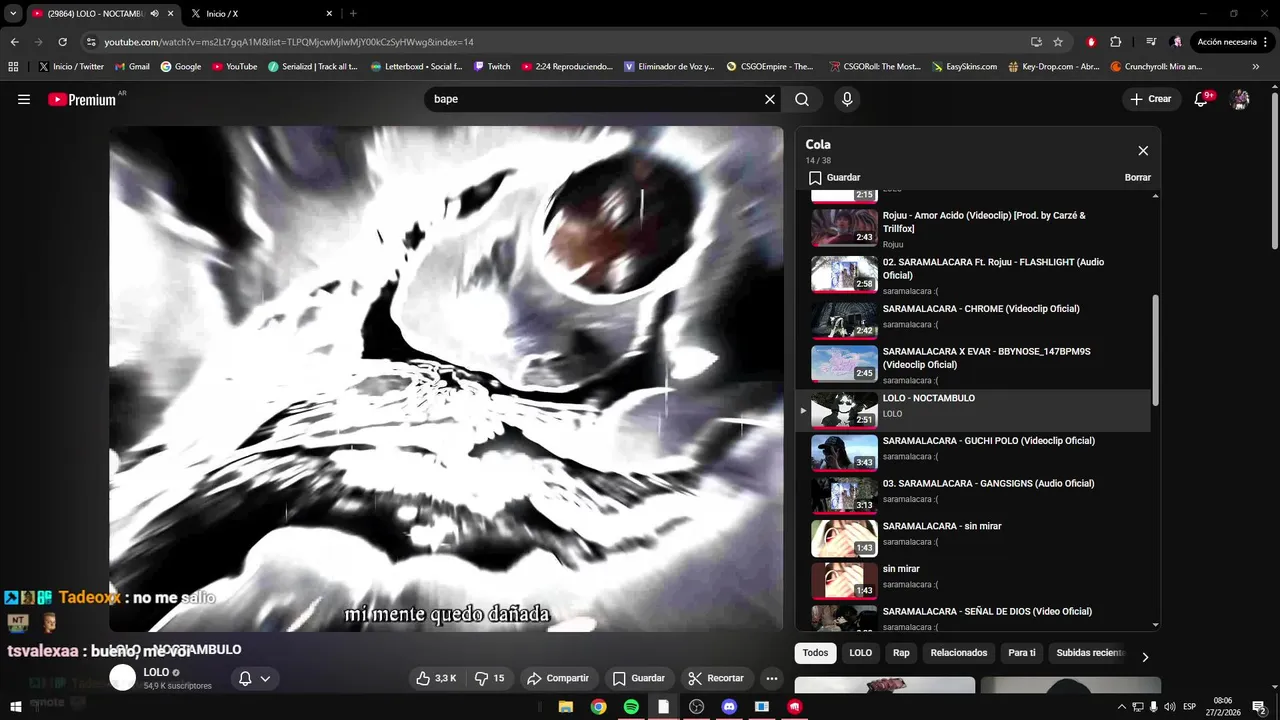This screenshot has width=1280, height=720.
Task: Show more filter chips with right arrow
Action: click(1145, 657)
